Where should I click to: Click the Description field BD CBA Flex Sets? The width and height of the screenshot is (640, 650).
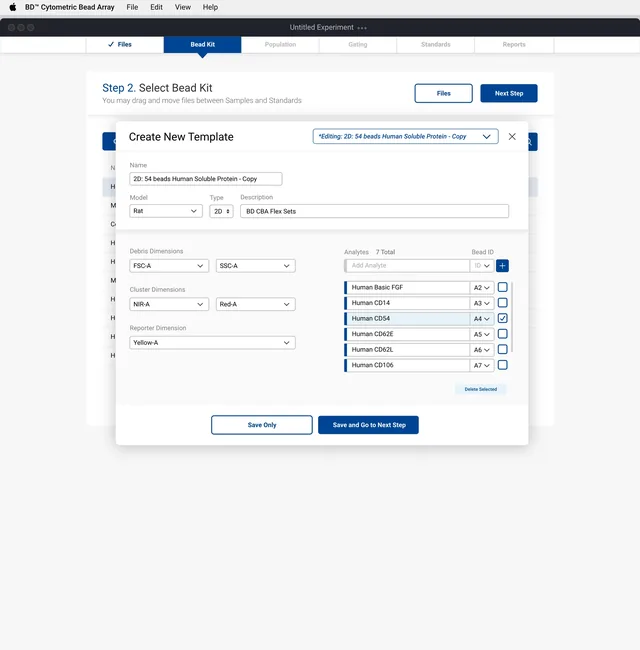coord(374,211)
